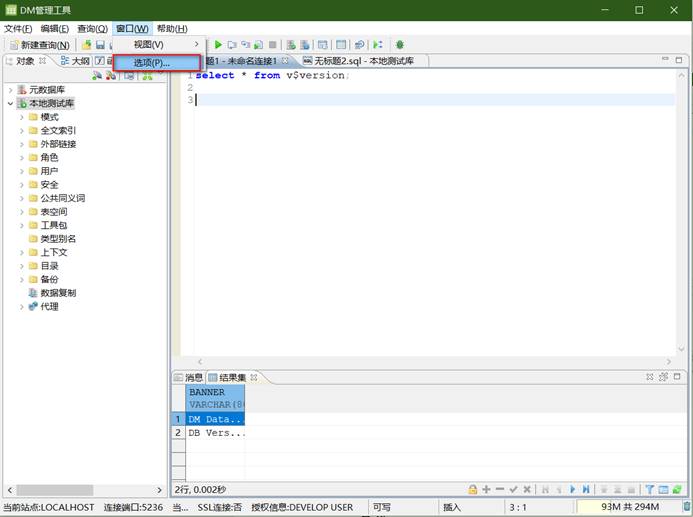Viewport: 693px width, 517px height.
Task: Click the blue Next record arrow in results
Action: (573, 489)
